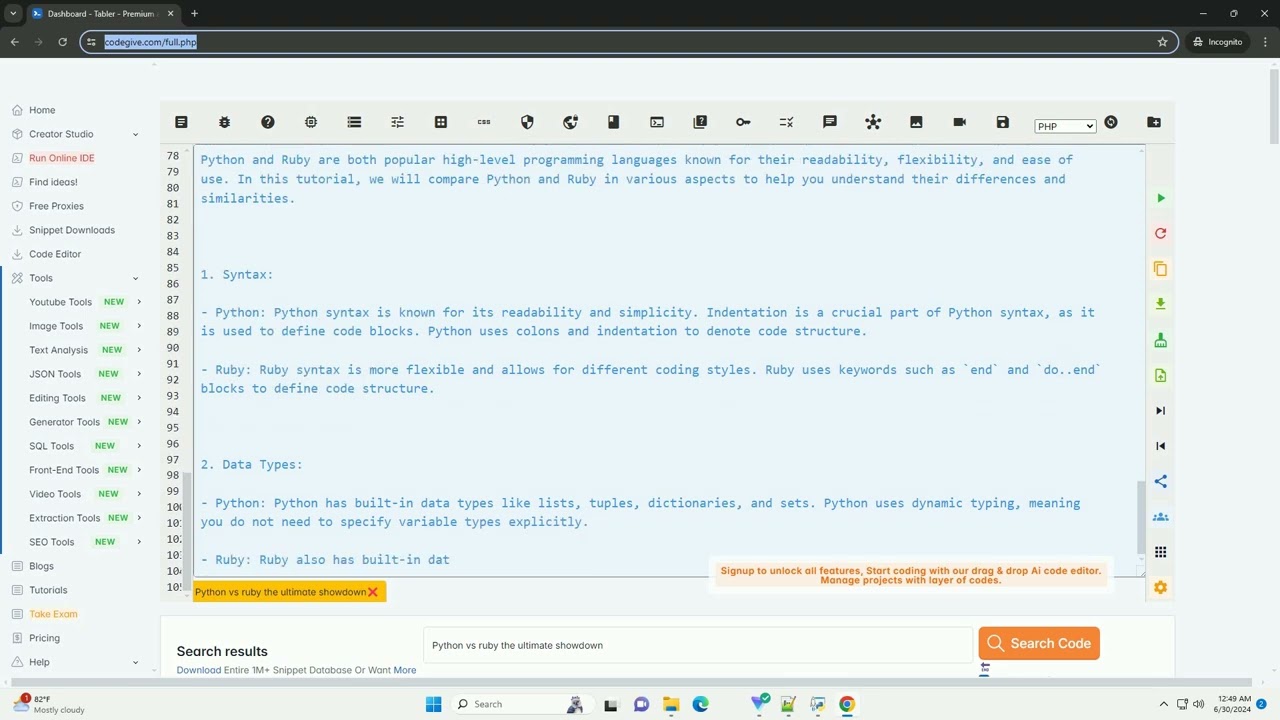
Task: Open the orange settings gear icon
Action: (1161, 588)
